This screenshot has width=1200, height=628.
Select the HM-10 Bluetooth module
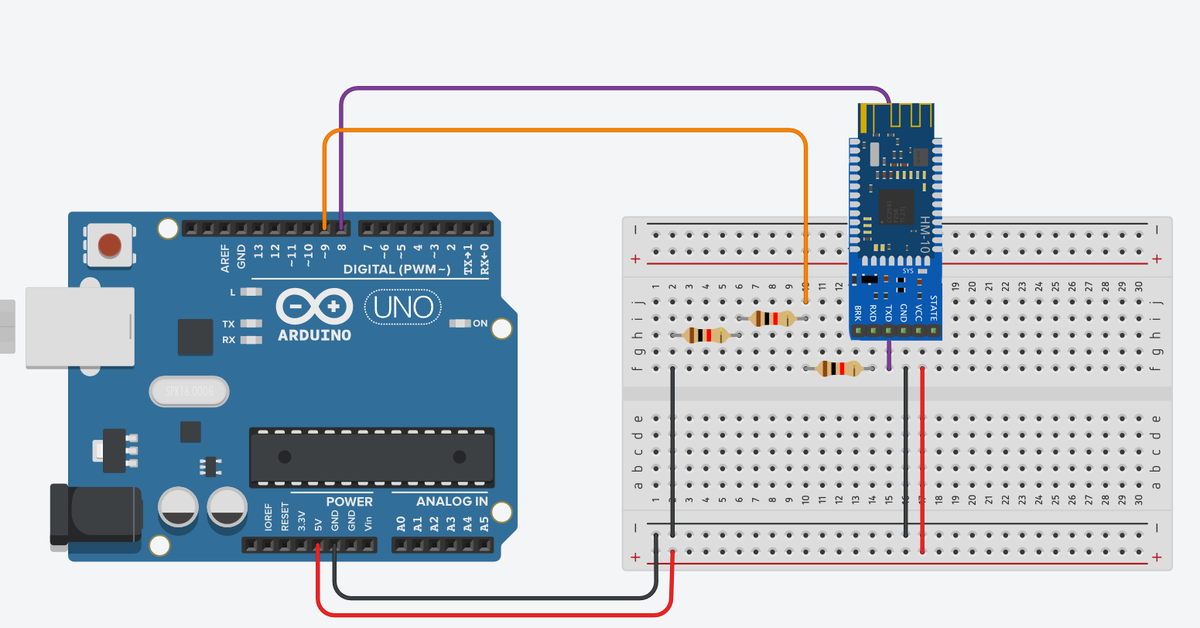tap(895, 222)
